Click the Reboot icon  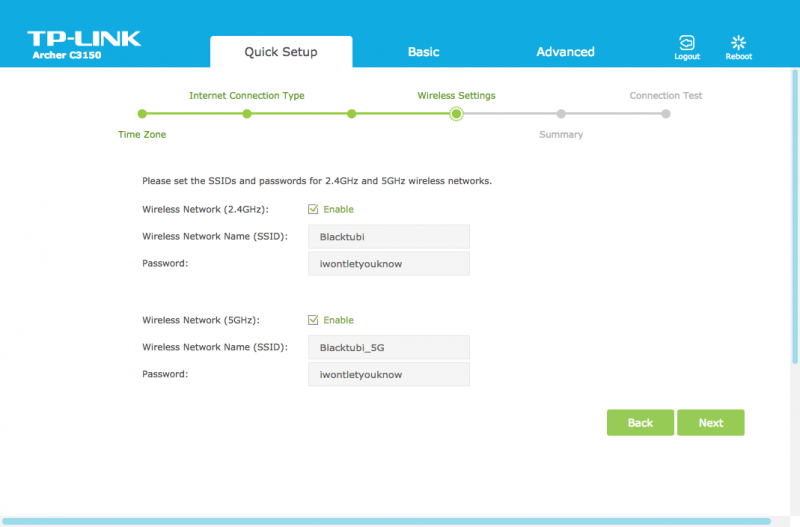738,42
